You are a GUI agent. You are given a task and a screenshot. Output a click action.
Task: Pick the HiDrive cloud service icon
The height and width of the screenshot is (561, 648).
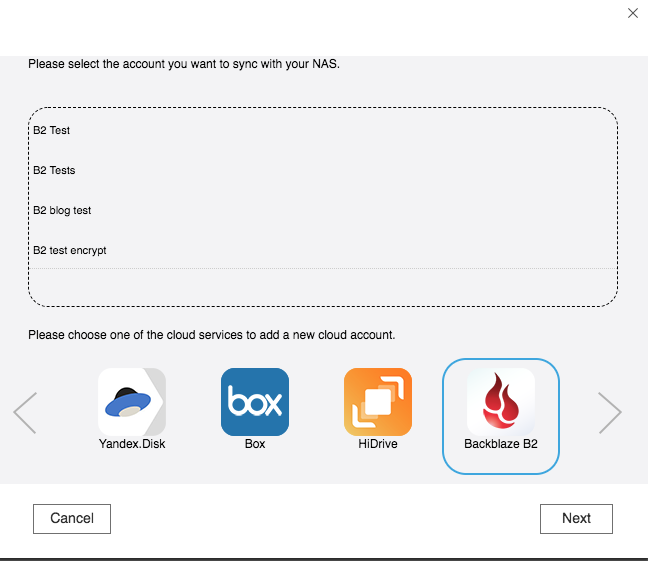[x=378, y=402]
